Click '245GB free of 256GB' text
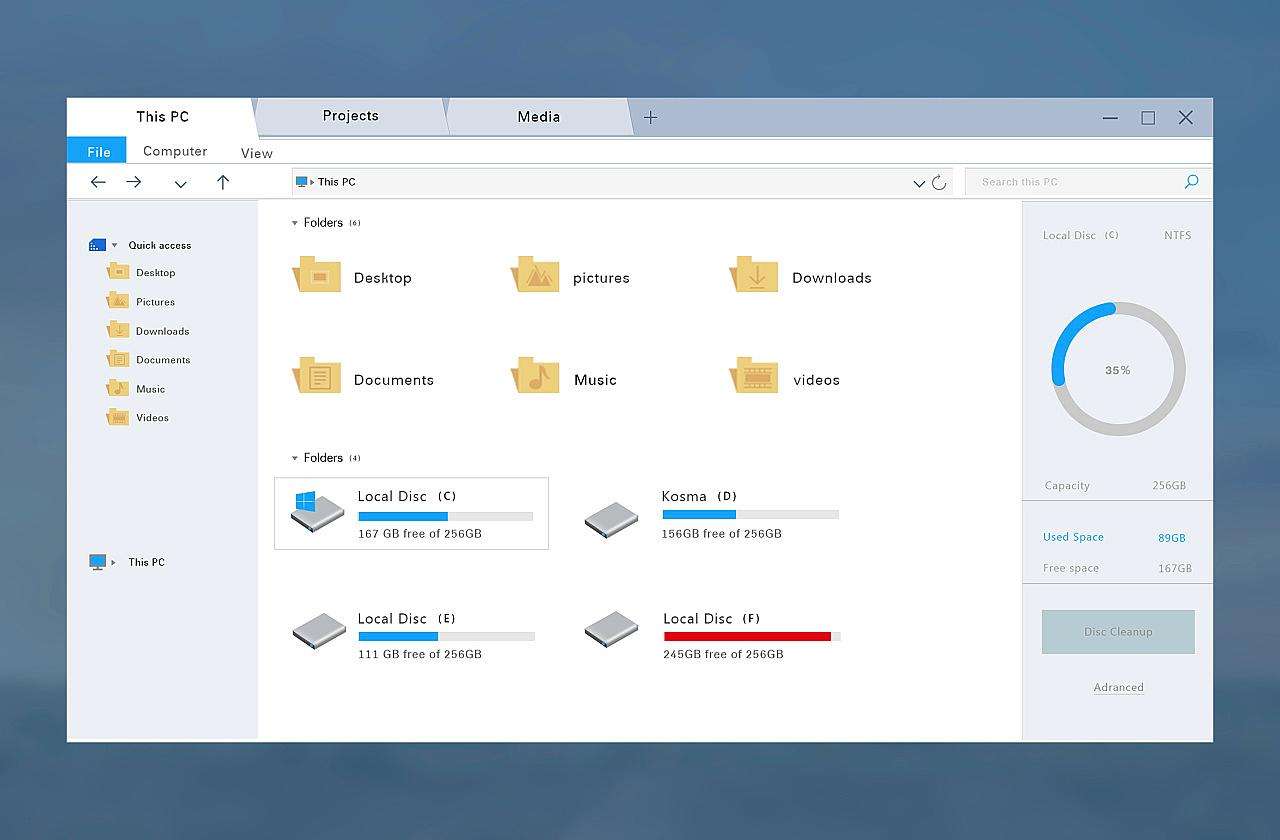Viewport: 1280px width, 840px height. pos(723,654)
